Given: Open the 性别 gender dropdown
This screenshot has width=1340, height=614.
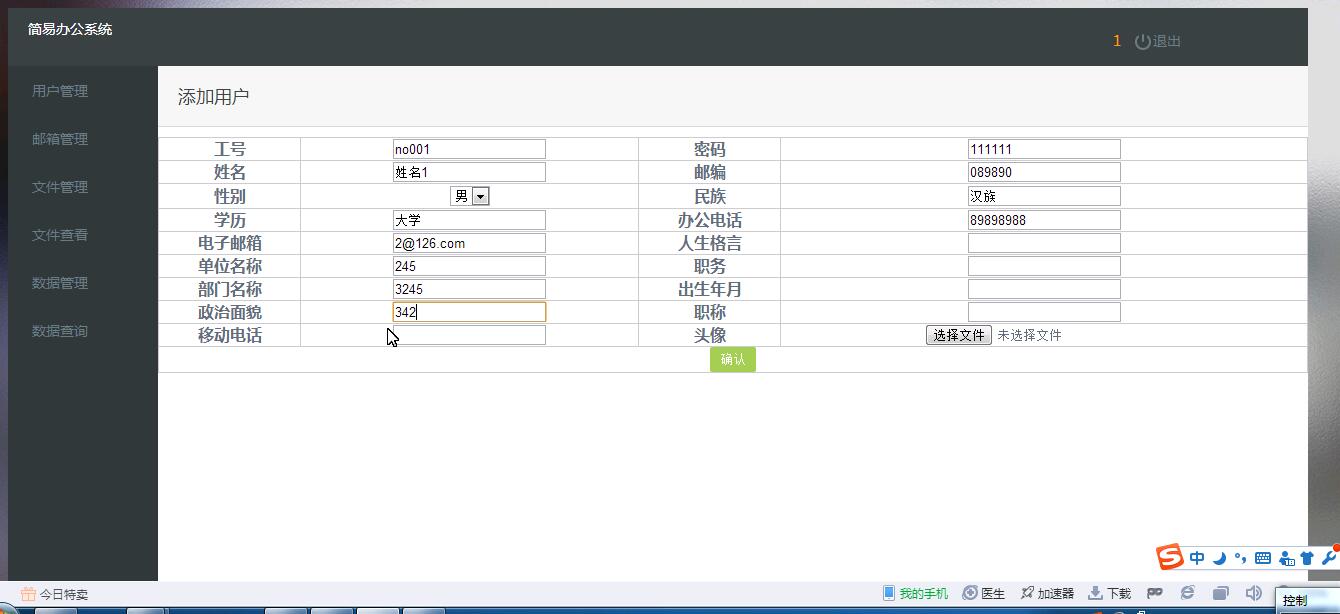Looking at the screenshot, I should coord(469,196).
